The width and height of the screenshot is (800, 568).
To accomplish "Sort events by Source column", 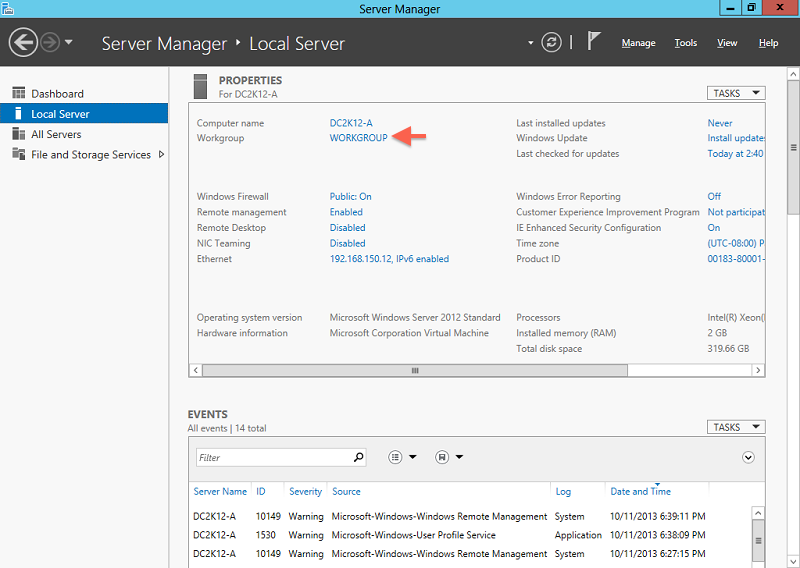I will tap(346, 491).
